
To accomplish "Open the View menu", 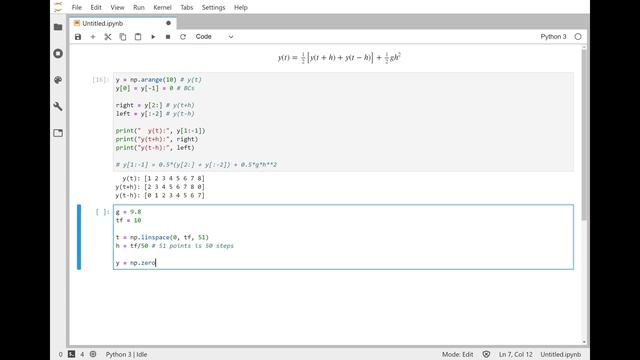I will (117, 7).
